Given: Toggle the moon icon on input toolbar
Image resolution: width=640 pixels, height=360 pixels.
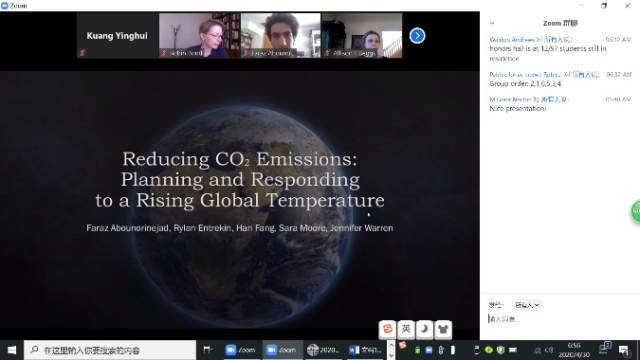Looking at the screenshot, I should click(424, 329).
